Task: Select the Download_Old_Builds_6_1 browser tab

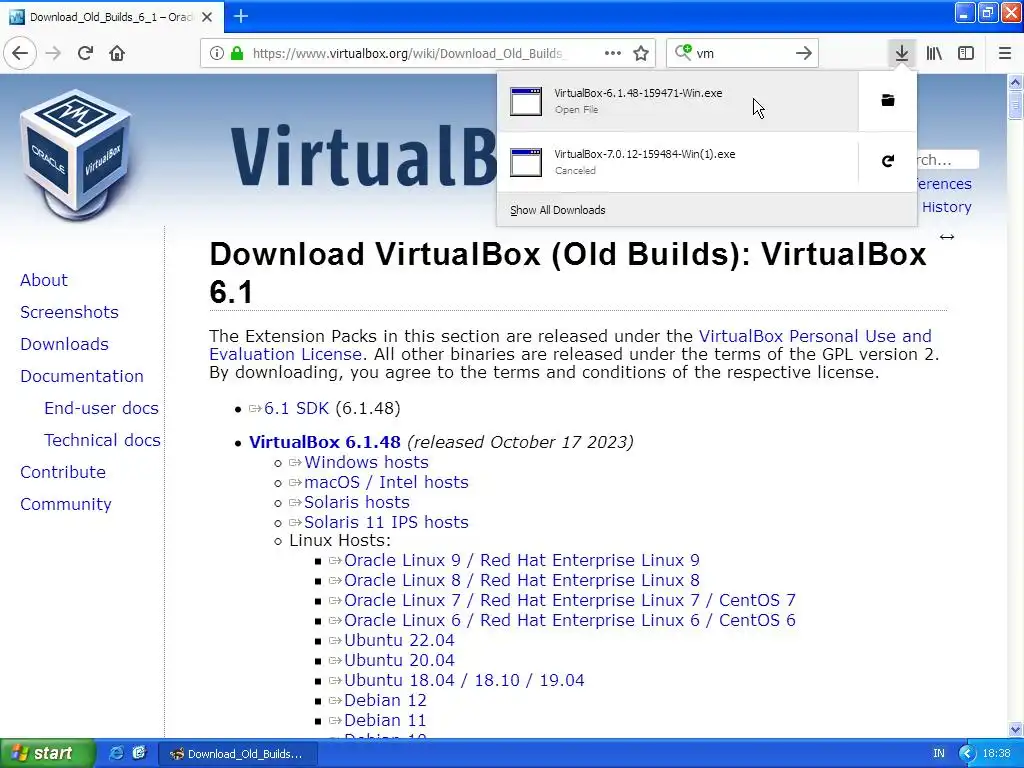Action: point(112,17)
